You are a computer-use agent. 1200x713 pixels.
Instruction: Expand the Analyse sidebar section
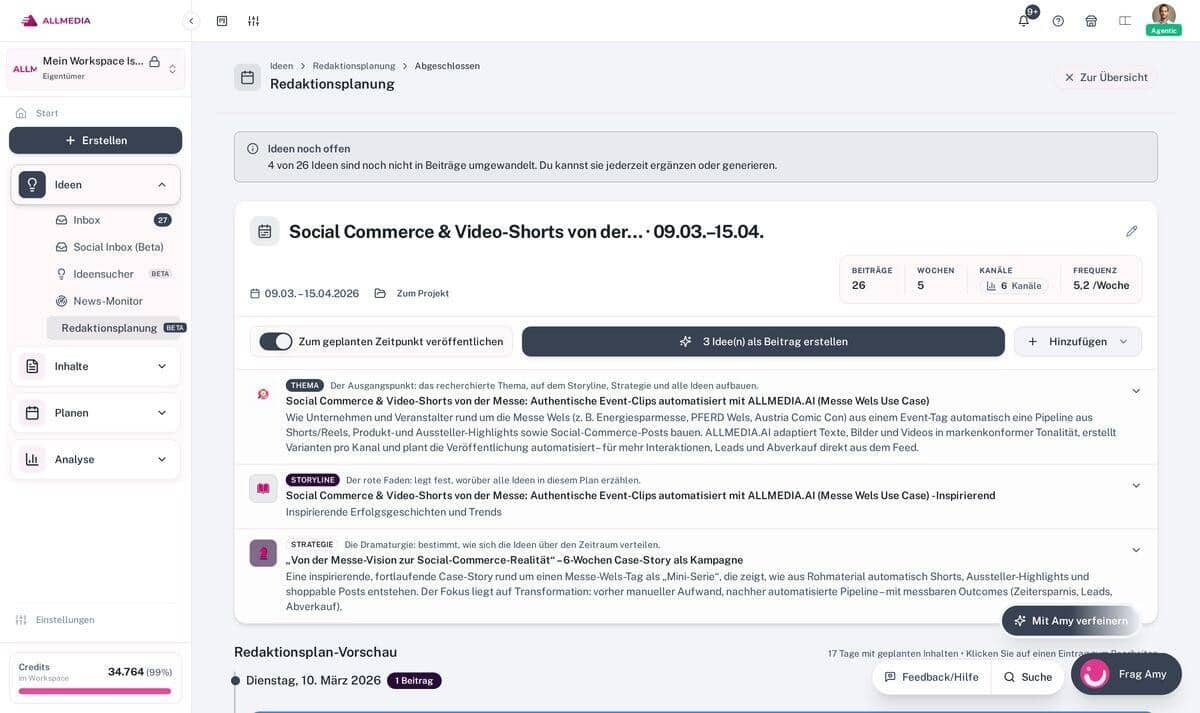[x=96, y=460]
